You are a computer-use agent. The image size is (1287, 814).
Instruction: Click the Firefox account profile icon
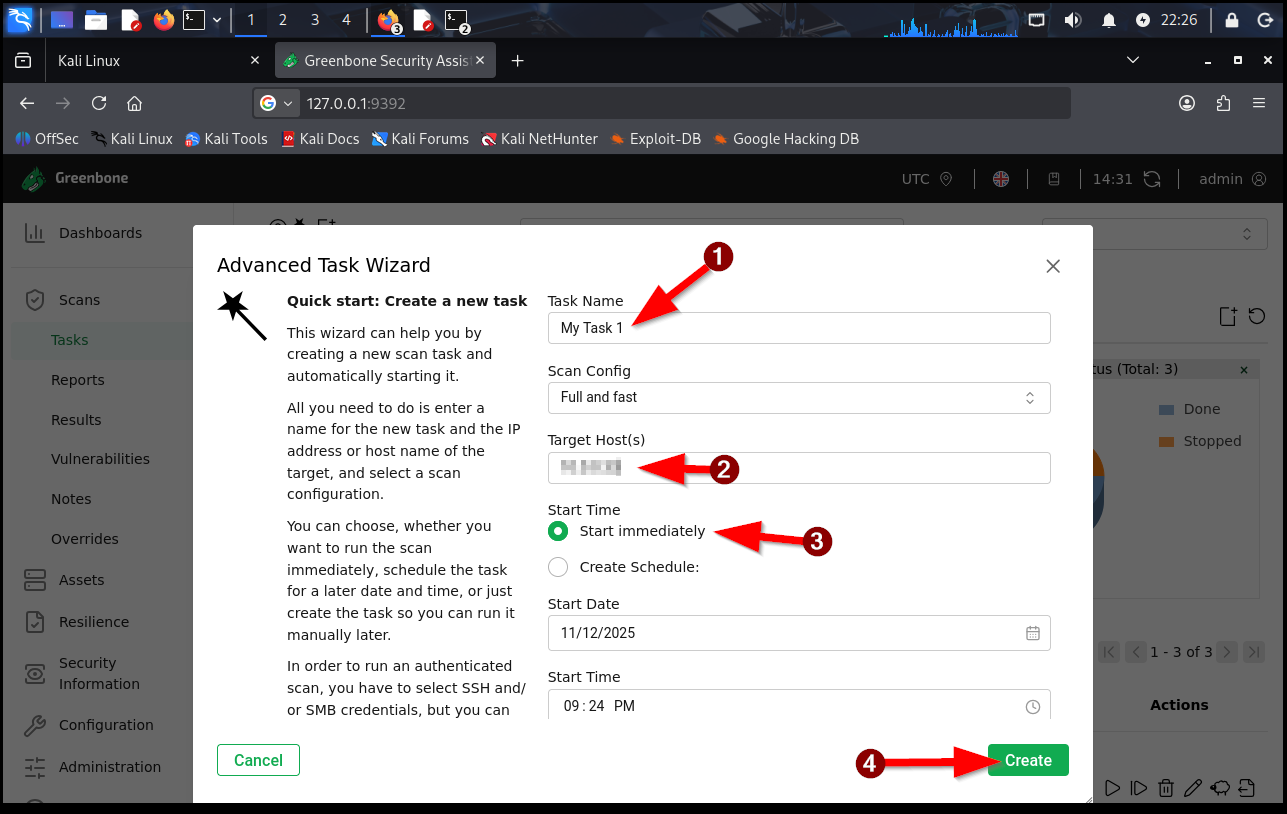[x=1187, y=103]
